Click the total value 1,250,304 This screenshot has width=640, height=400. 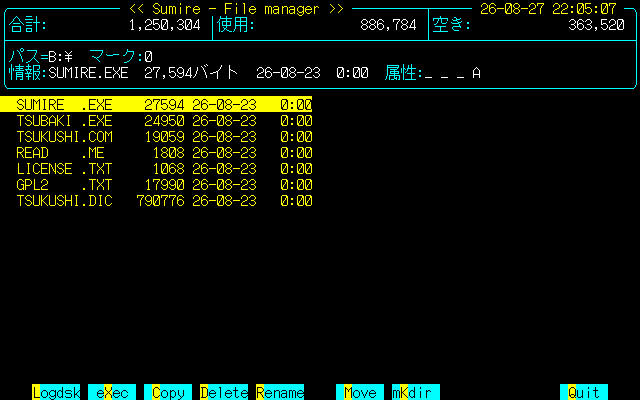tap(164, 25)
